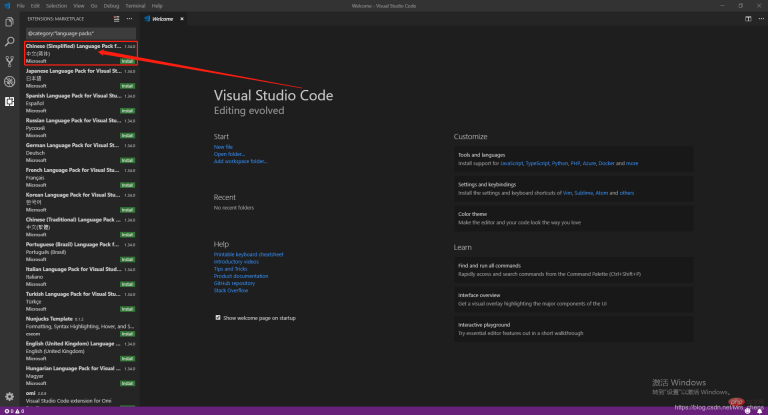Install Russian Language Pack
This screenshot has height=415, width=768.
tap(127, 135)
